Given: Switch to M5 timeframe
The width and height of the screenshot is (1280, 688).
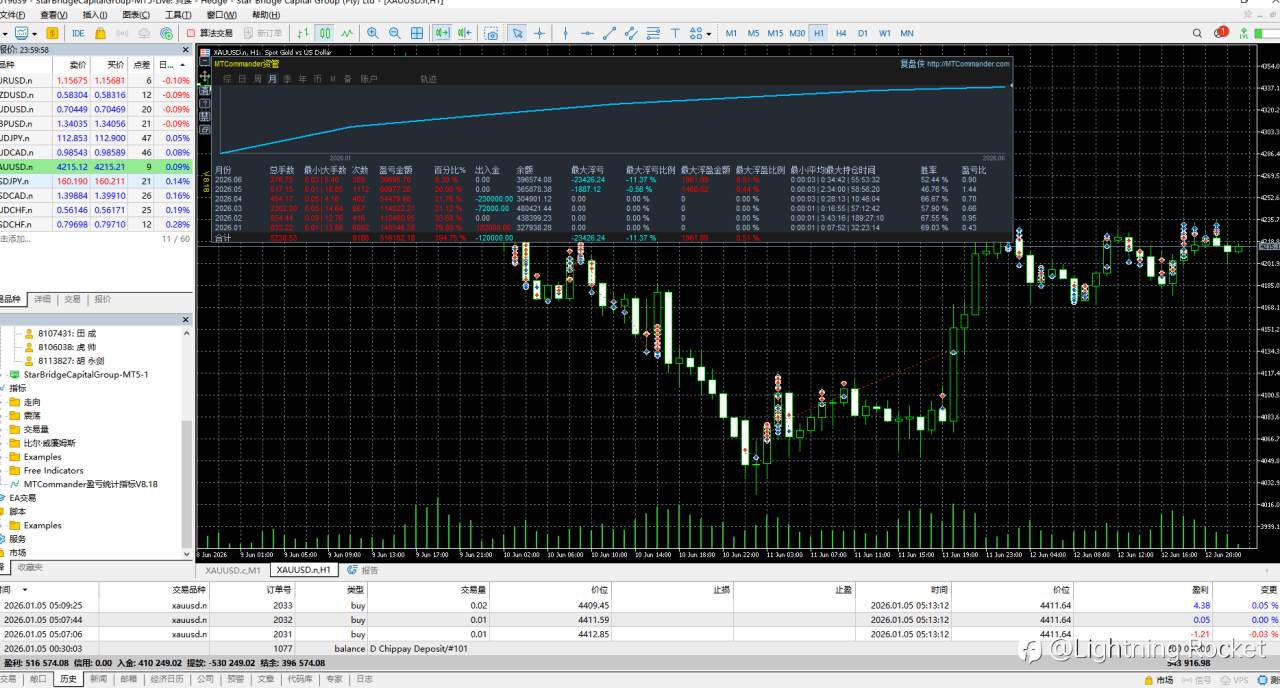Looking at the screenshot, I should click(x=753, y=33).
